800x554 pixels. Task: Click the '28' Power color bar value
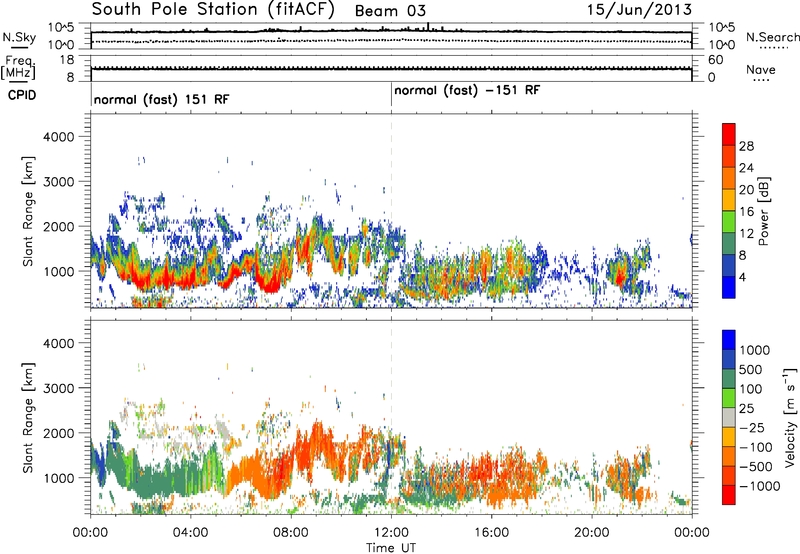(746, 146)
